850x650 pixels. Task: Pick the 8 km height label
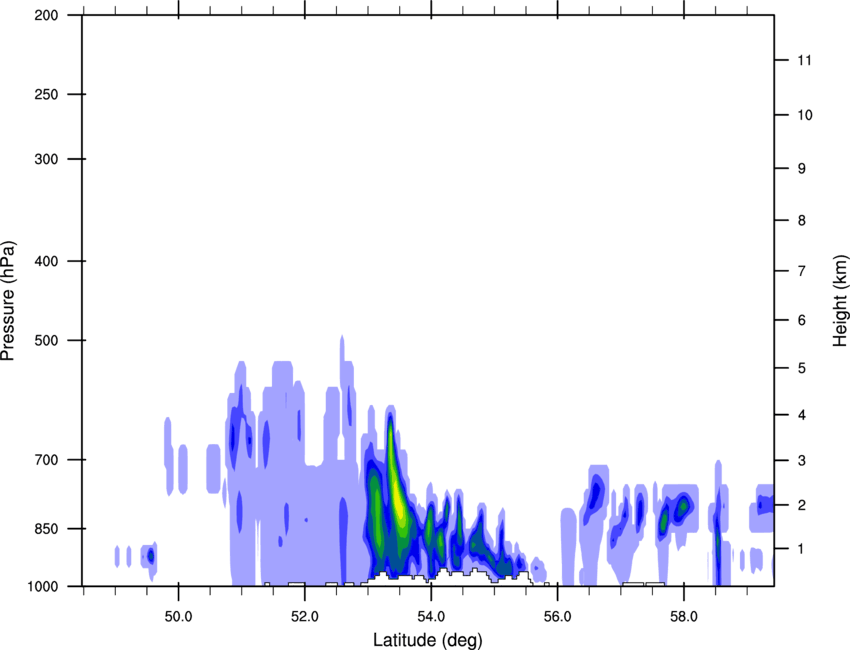point(802,221)
